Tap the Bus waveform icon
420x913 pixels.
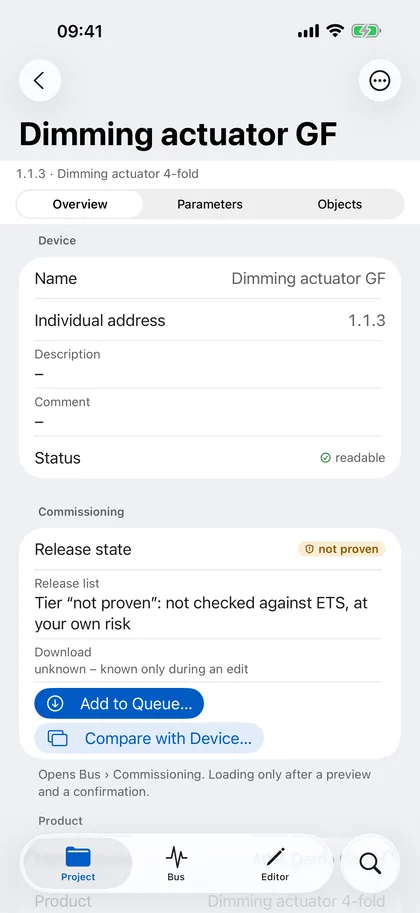176,857
